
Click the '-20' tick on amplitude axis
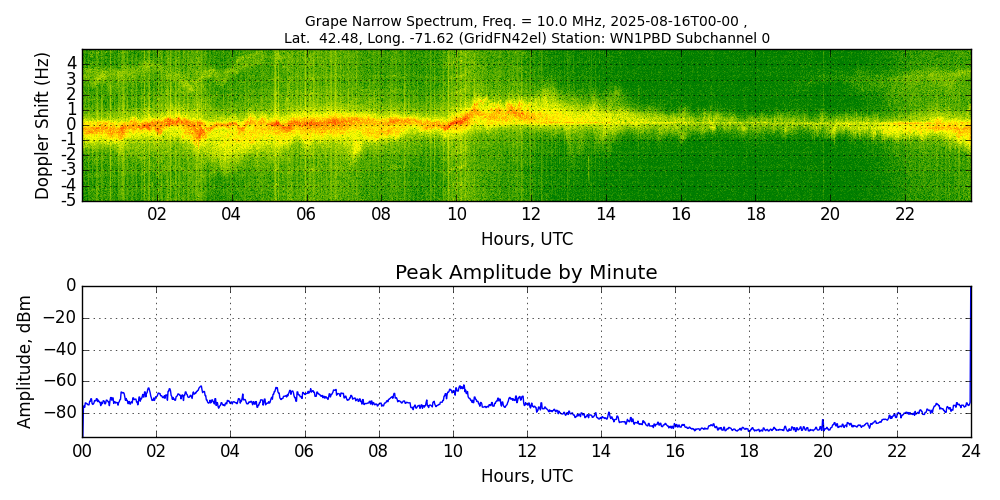pyautogui.click(x=62, y=318)
